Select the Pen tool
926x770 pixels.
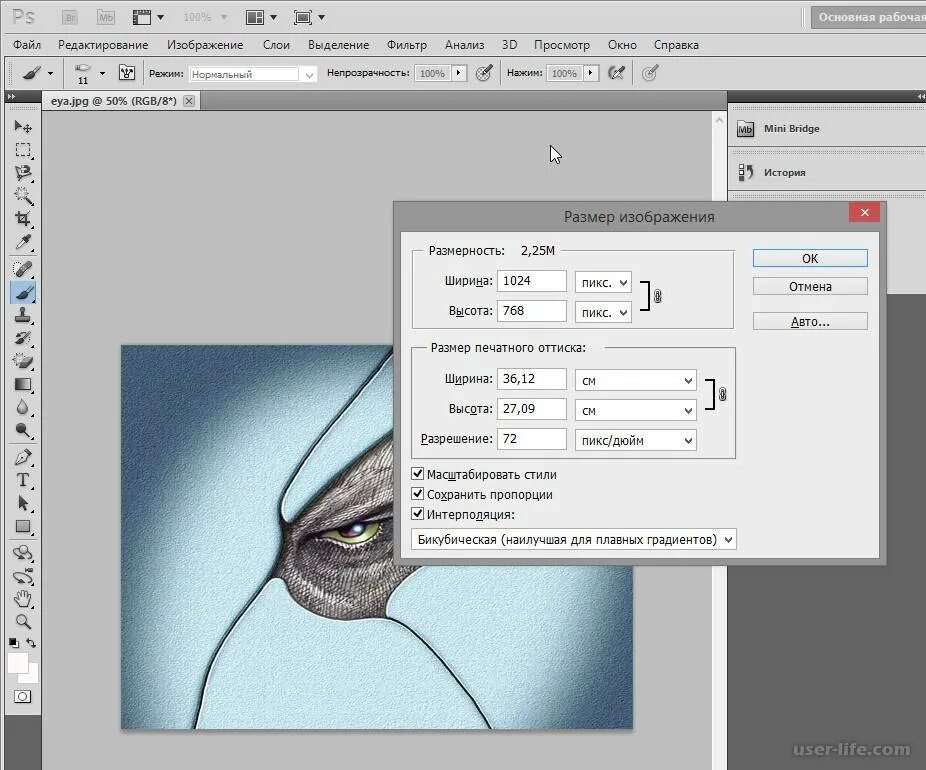(x=23, y=458)
